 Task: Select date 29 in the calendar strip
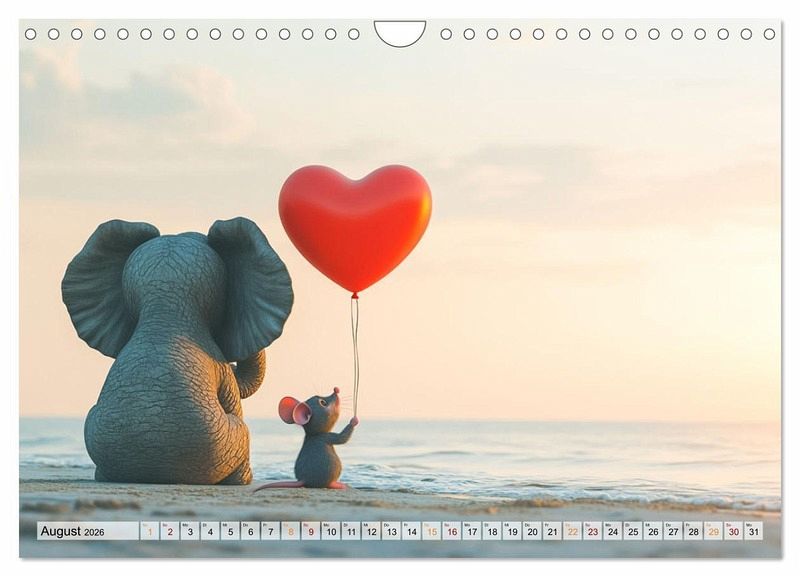point(713,531)
